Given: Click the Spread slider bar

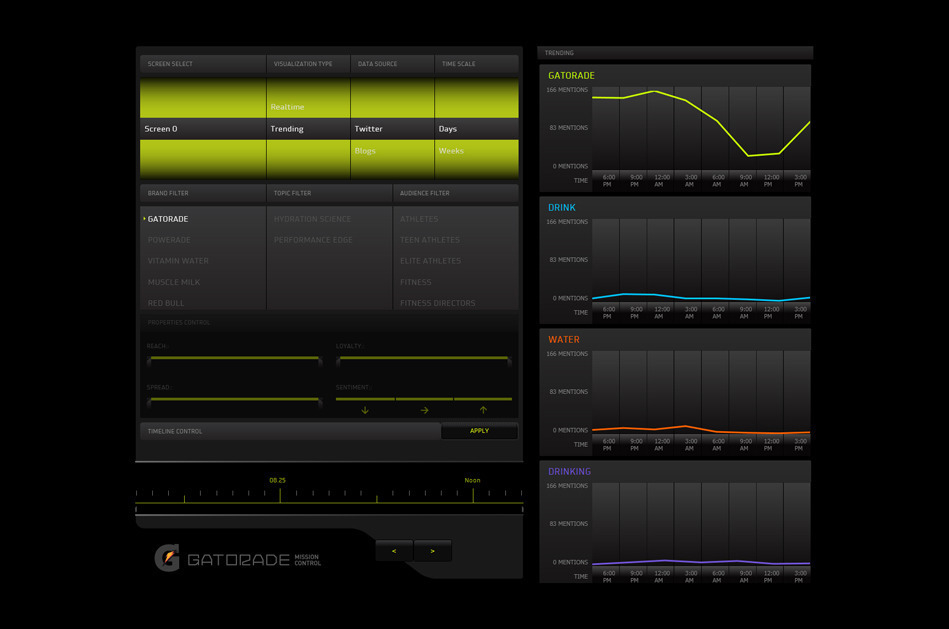Looking at the screenshot, I should click(x=234, y=400).
